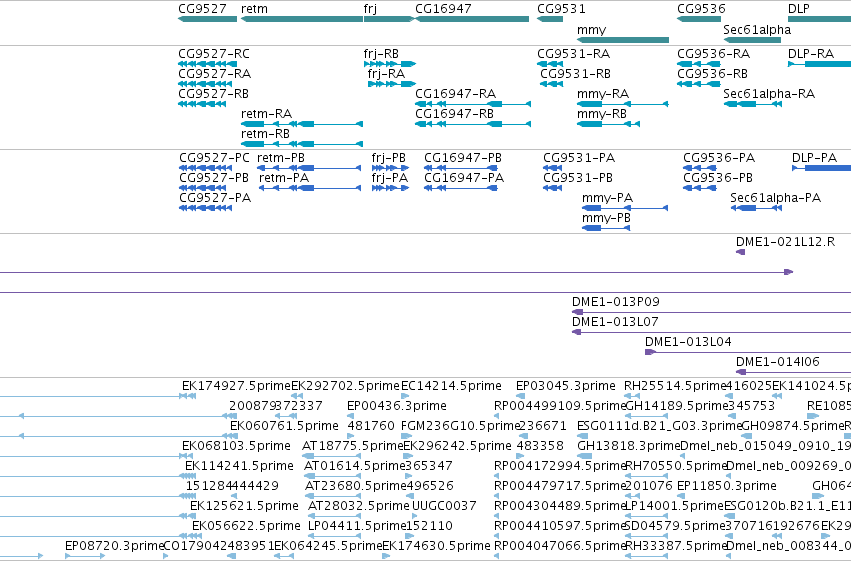Click the frj gene label
The height and width of the screenshot is (561, 851).
coord(370,9)
